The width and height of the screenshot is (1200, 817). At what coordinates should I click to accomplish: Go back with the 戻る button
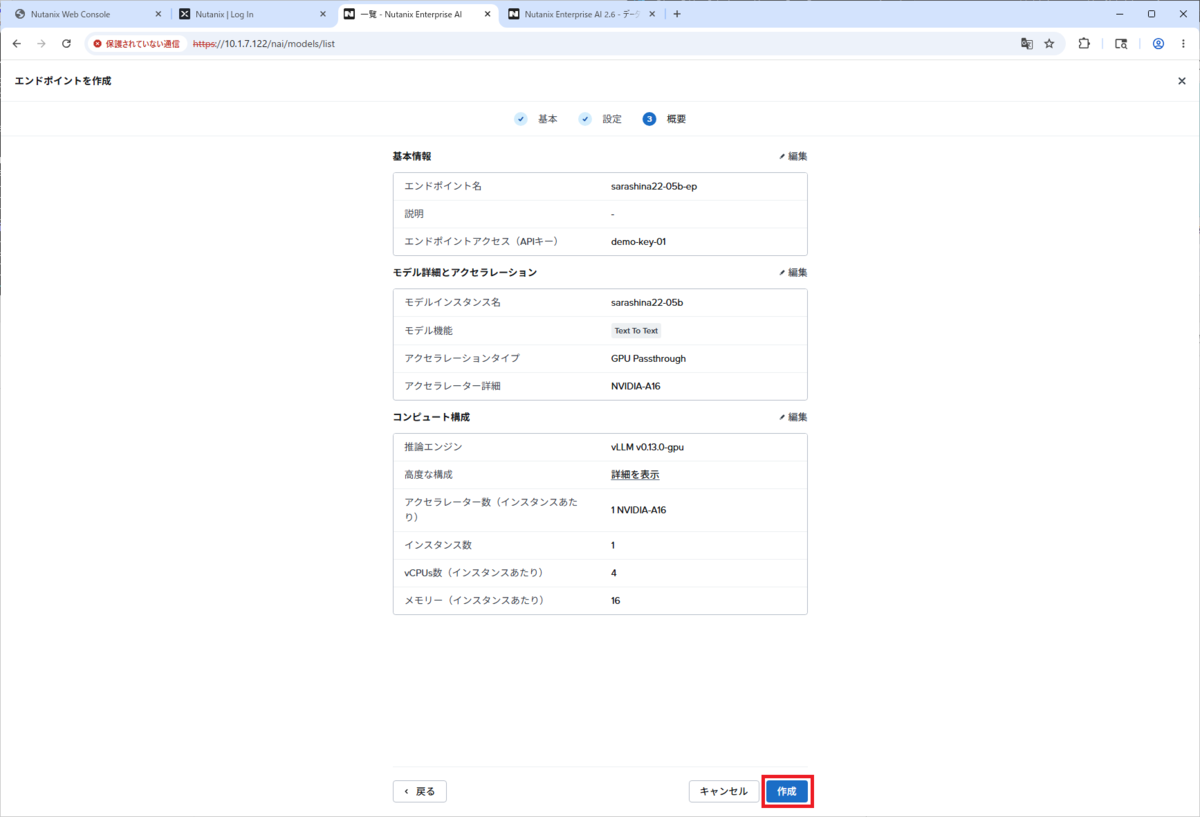tap(420, 791)
